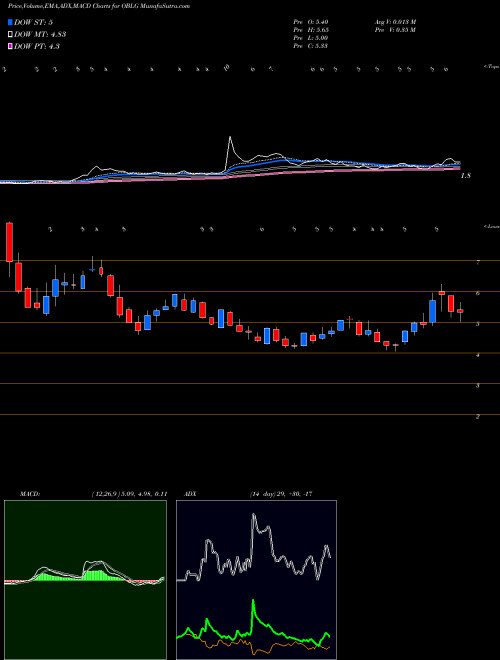Click the blue DOW ST legend swatch
The image size is (500, 660).
point(11,23)
